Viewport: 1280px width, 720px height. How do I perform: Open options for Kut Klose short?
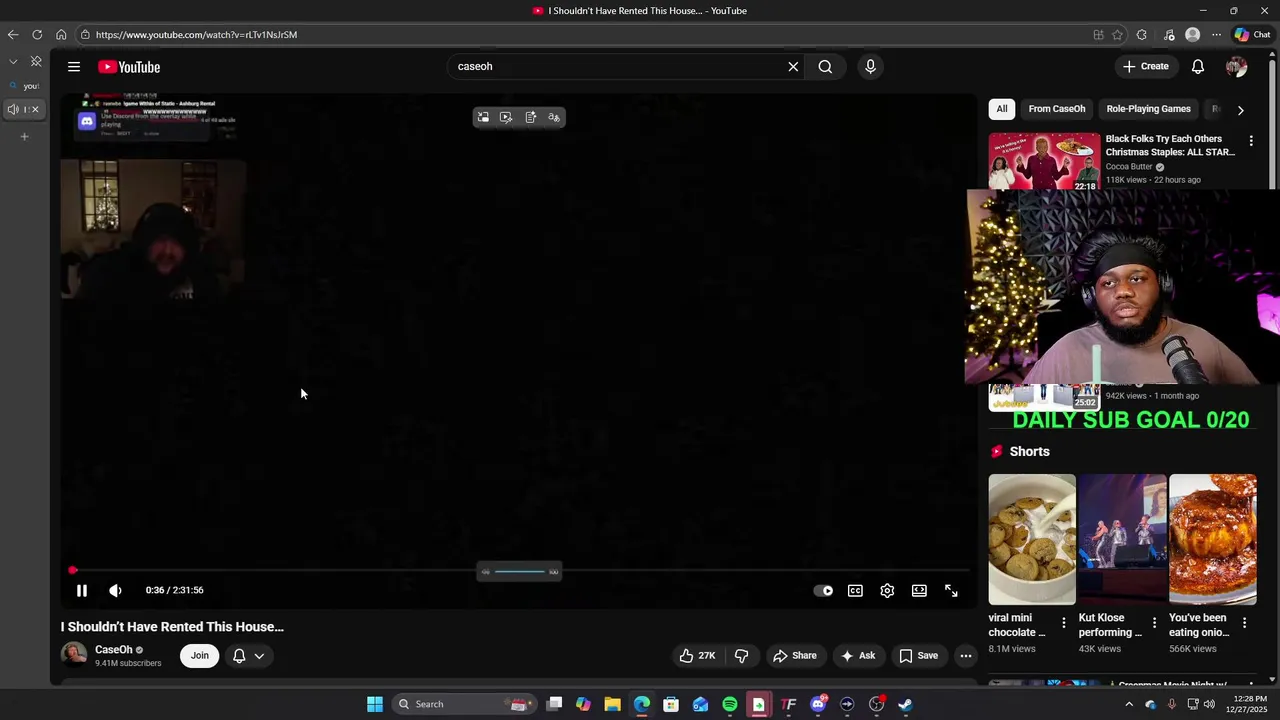1154,623
